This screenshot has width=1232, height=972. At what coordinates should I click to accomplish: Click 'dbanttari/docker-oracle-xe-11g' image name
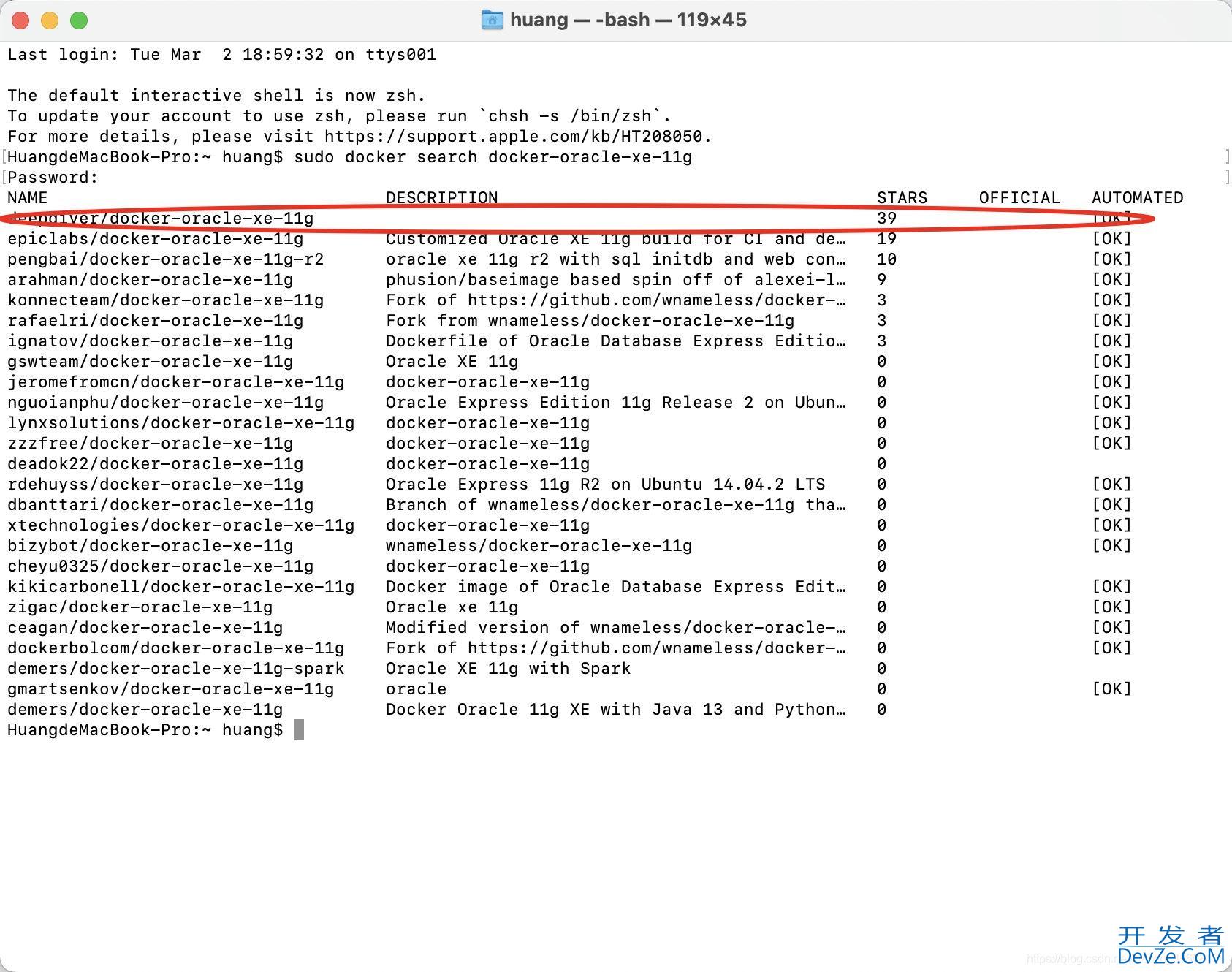point(161,504)
